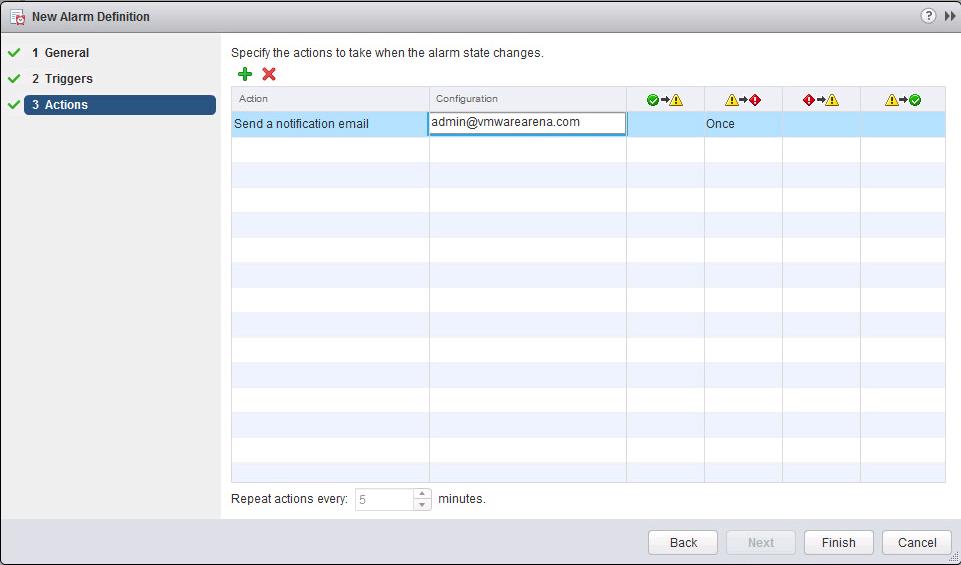Click the Next button

coord(761,542)
